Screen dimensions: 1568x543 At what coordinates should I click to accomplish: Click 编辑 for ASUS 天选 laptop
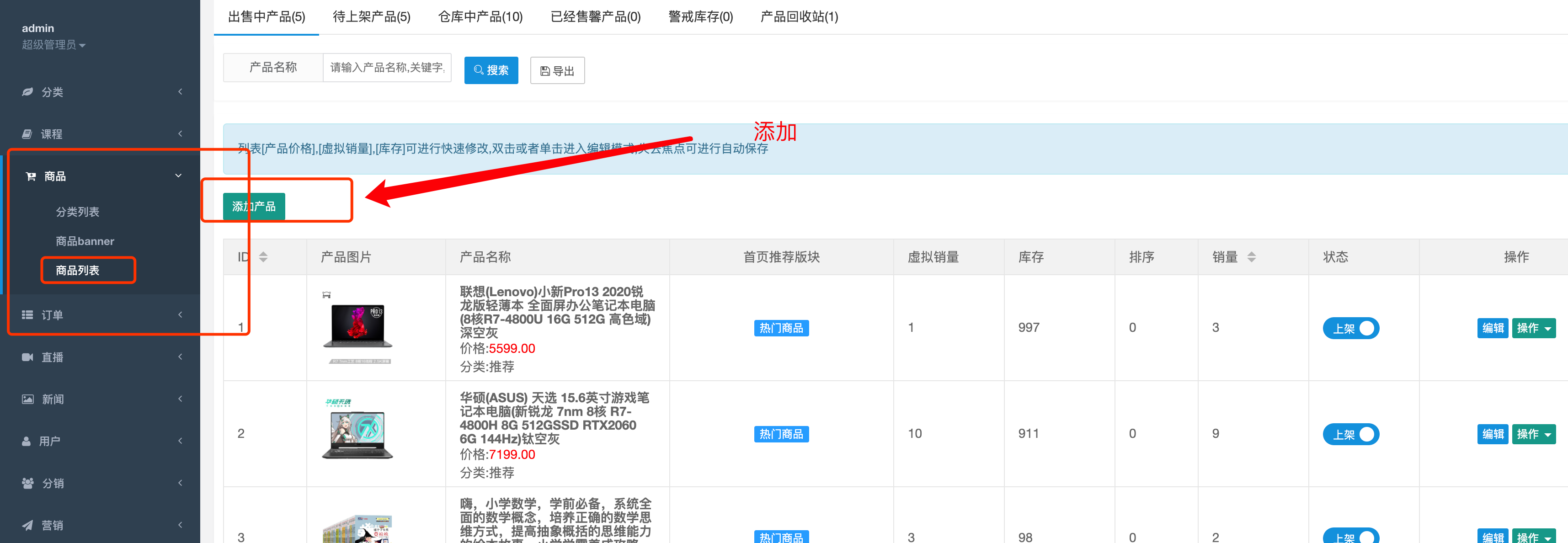click(x=1493, y=434)
